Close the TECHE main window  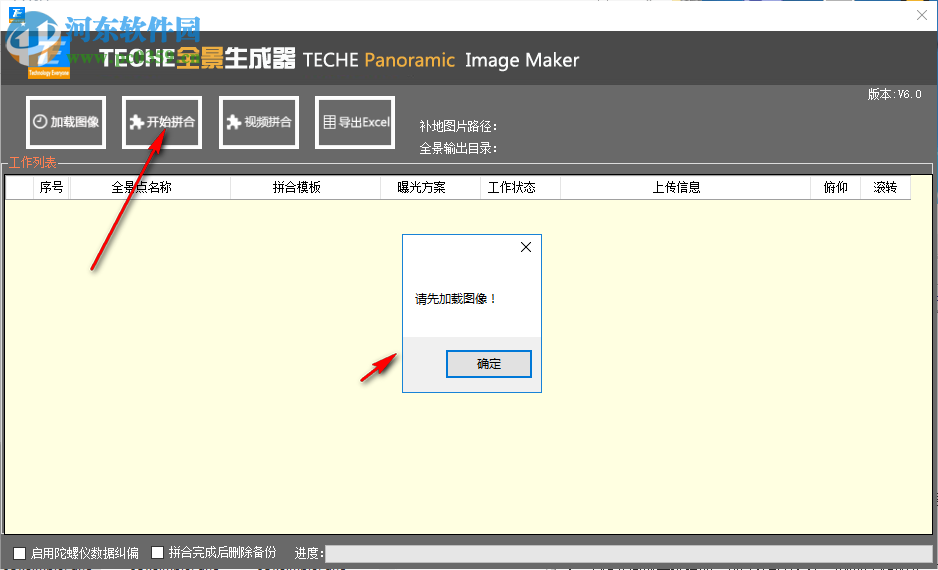(922, 15)
